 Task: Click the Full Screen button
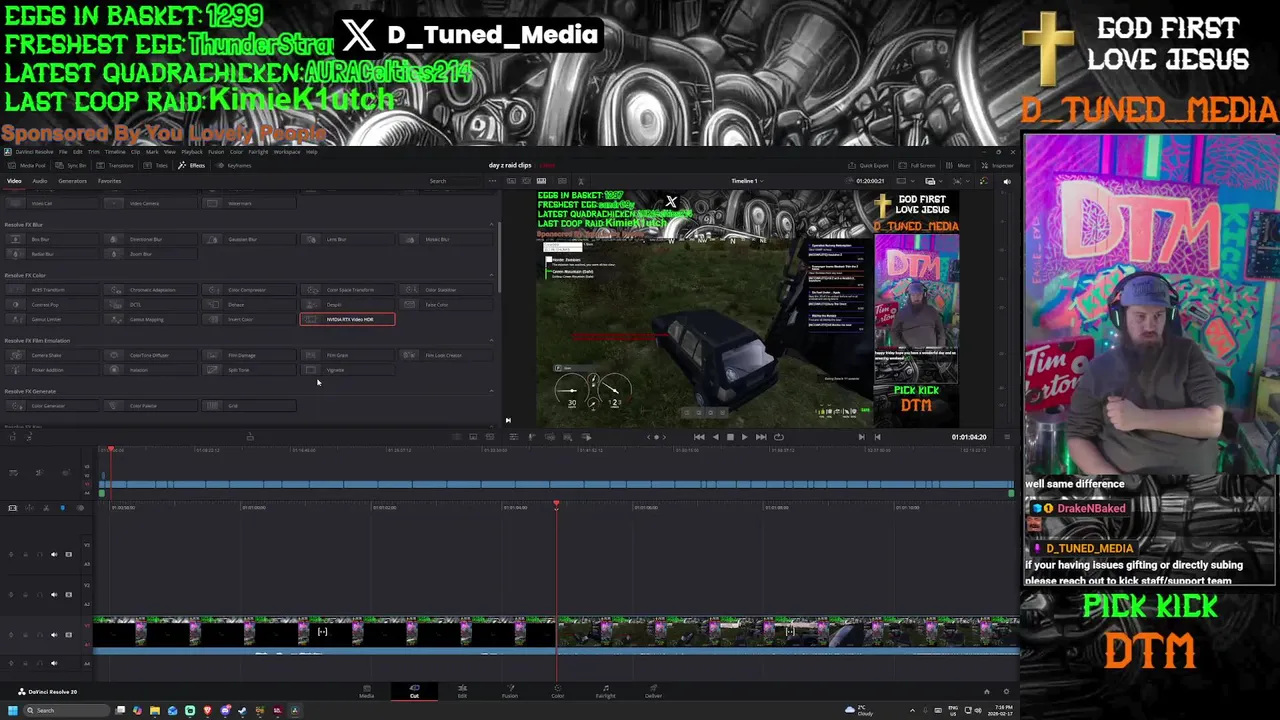point(917,165)
